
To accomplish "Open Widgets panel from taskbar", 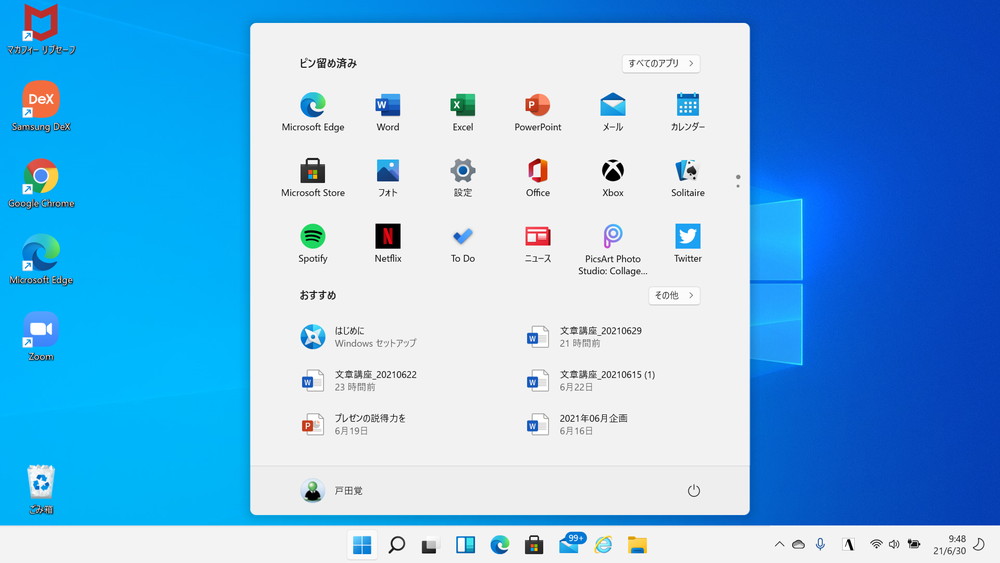I will (466, 545).
